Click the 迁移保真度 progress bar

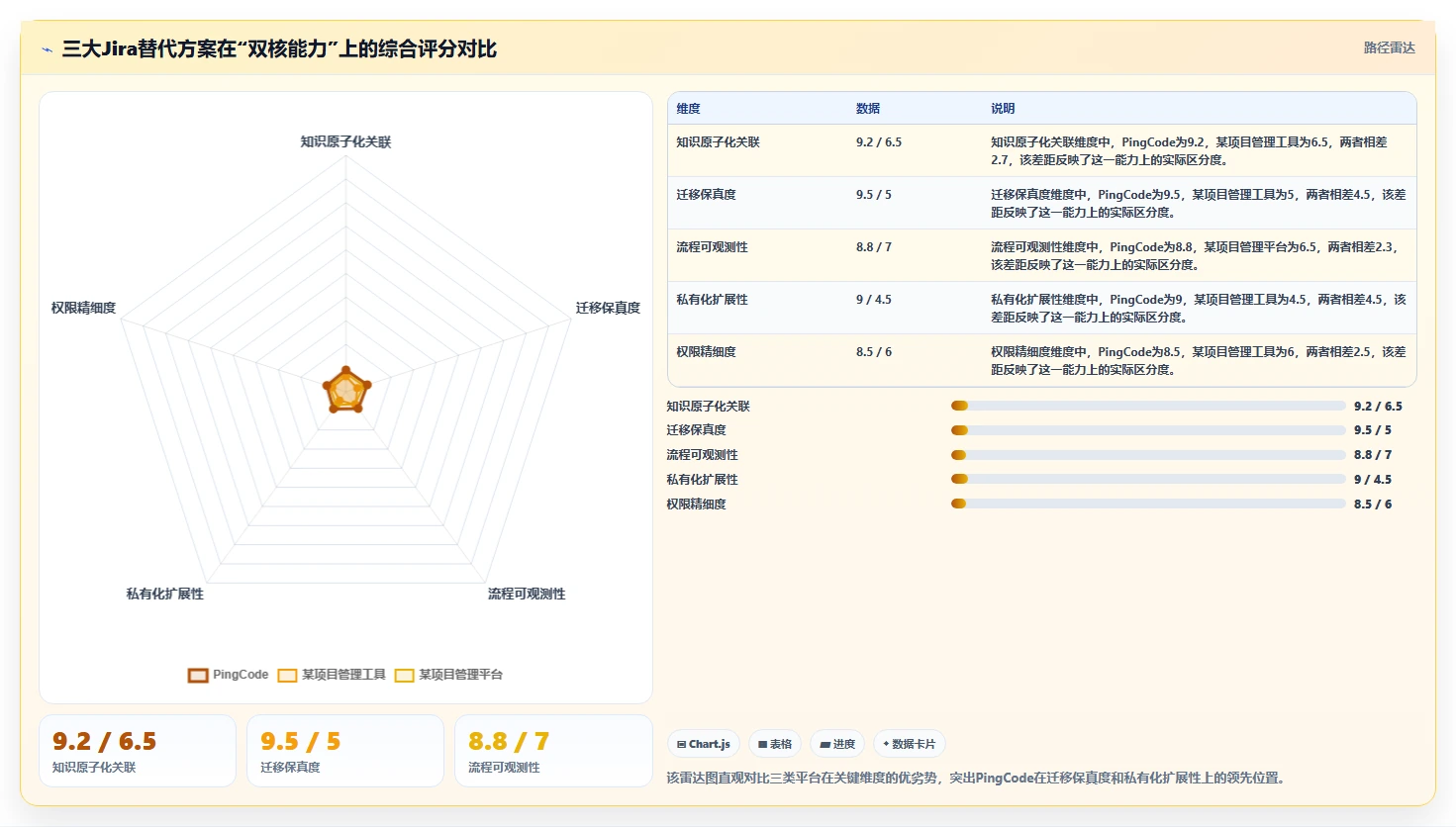(1148, 430)
